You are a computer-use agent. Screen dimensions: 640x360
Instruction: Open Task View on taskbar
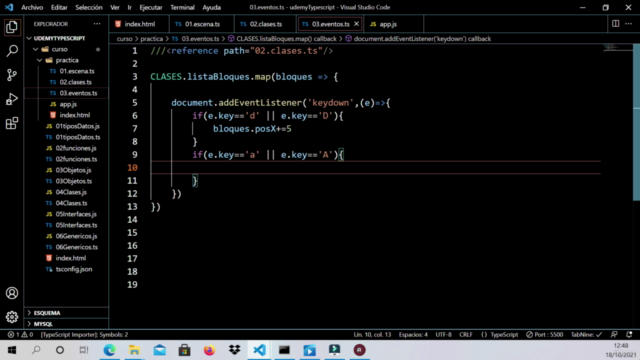click(84, 350)
